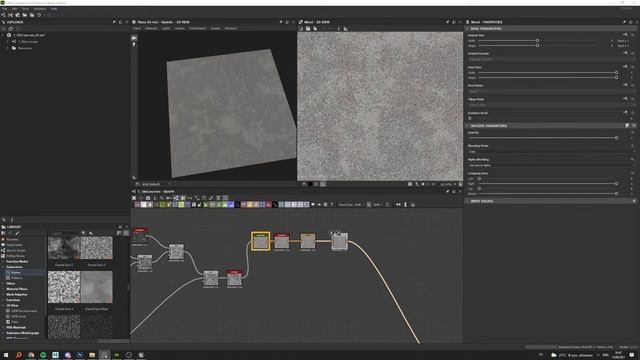This screenshot has height=360, width=640.
Task: Adjust the Output Size Width slider handle
Action: click(537, 41)
